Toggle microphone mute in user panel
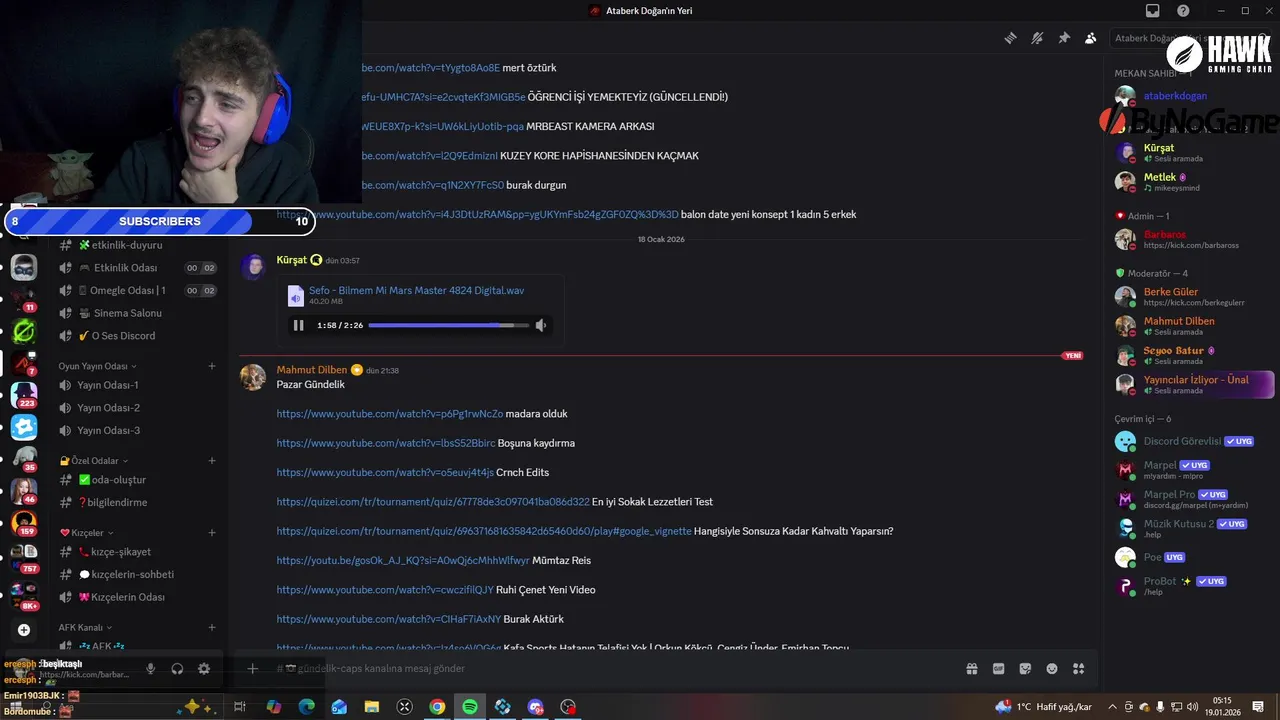 (x=151, y=669)
